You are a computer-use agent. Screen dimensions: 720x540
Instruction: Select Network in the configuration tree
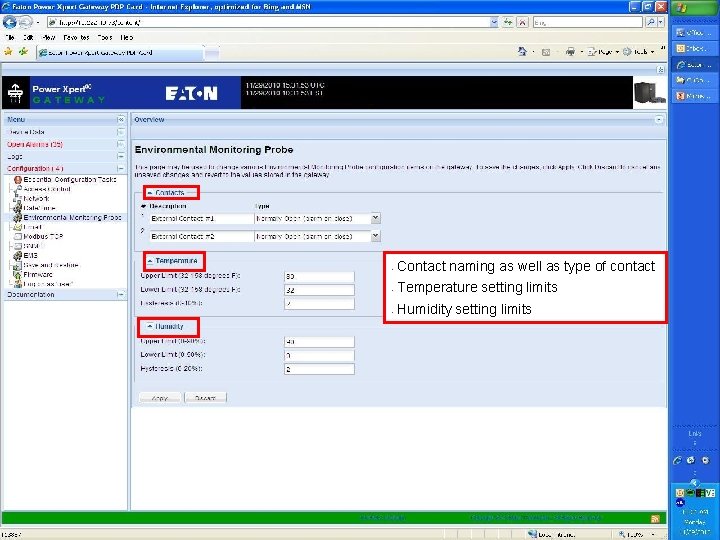(x=36, y=198)
